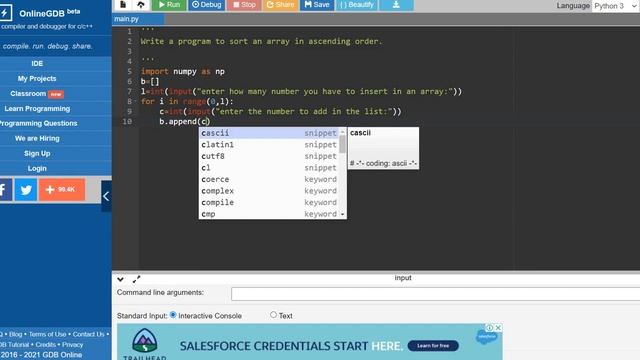Select cutf8 snippet suggestion

(x=269, y=156)
